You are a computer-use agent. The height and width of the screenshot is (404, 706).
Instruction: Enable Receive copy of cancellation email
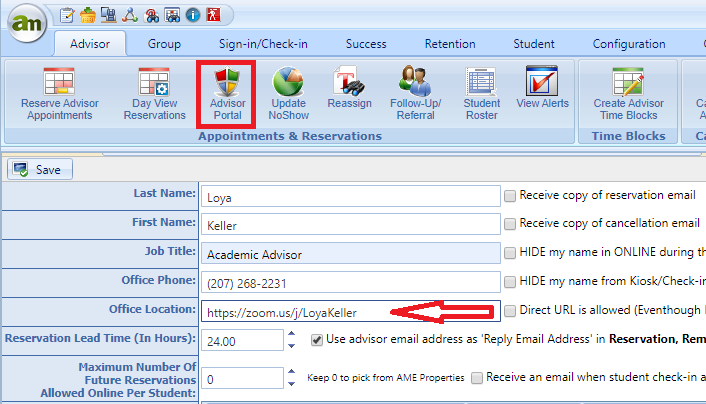(x=510, y=224)
